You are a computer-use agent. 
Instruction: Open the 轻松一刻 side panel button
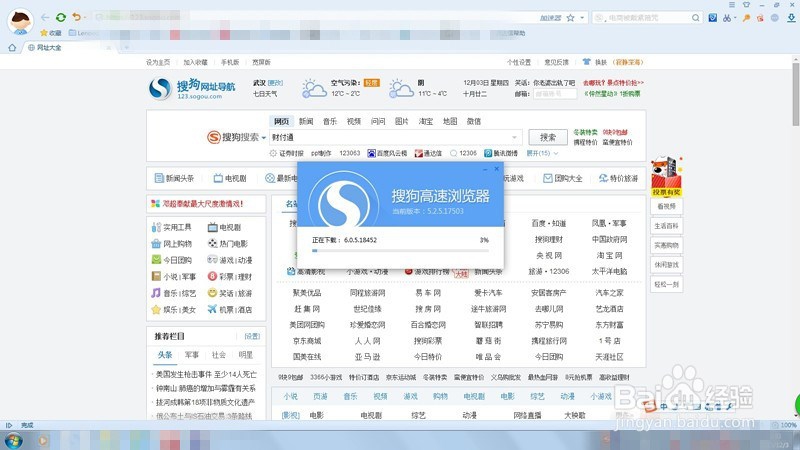click(x=666, y=284)
